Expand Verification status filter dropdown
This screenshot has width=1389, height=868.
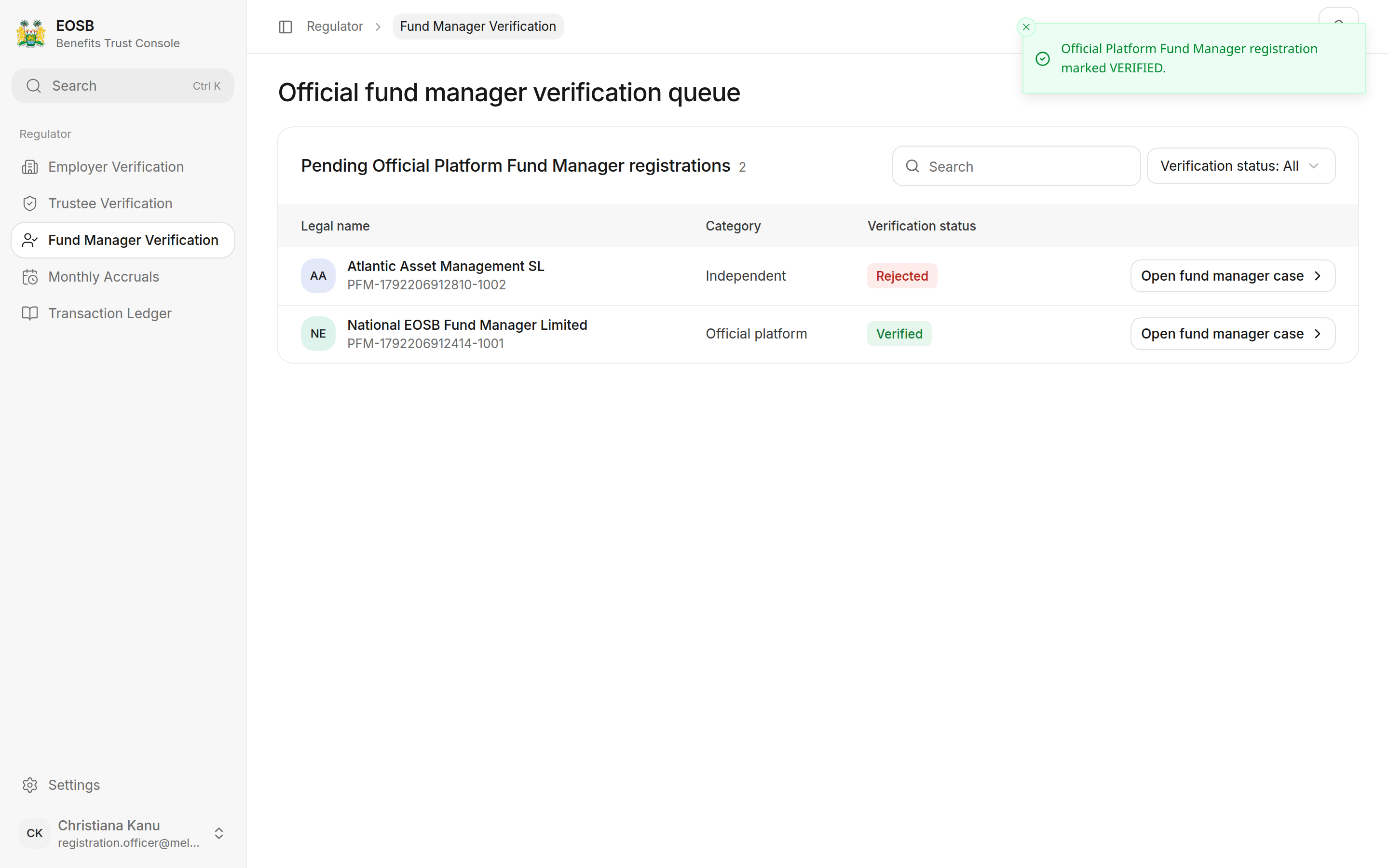[x=1241, y=166]
